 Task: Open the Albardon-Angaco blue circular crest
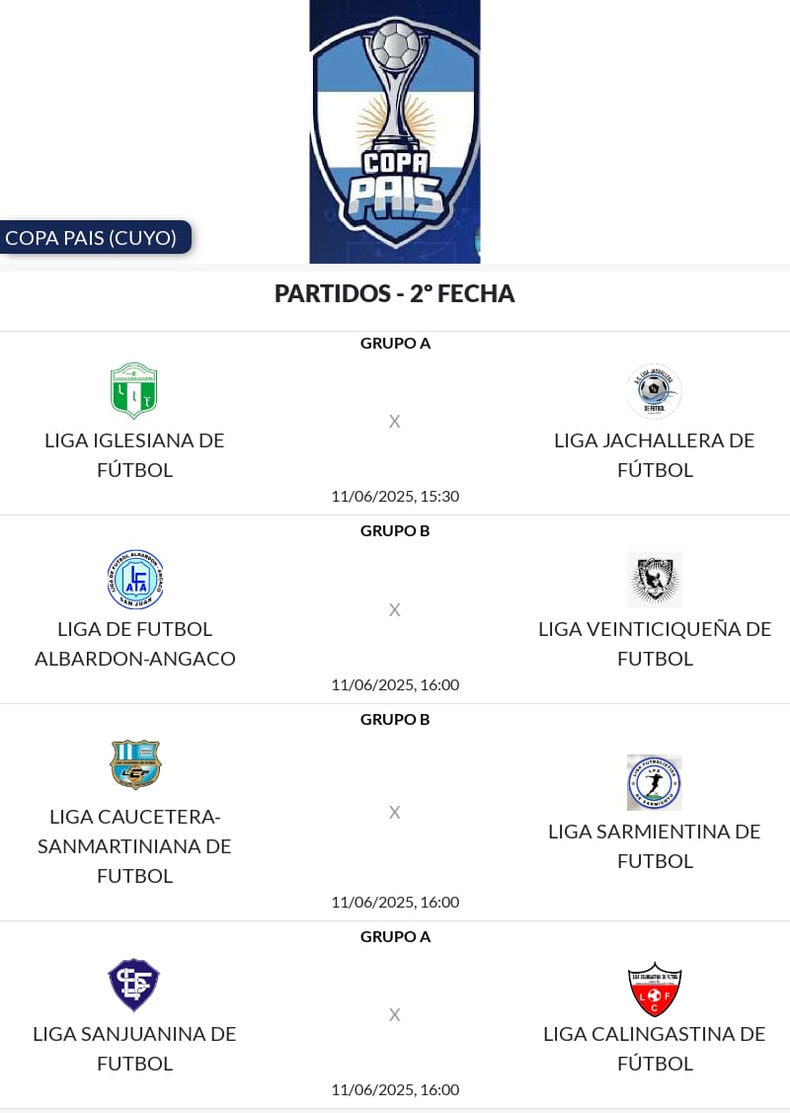pos(135,579)
